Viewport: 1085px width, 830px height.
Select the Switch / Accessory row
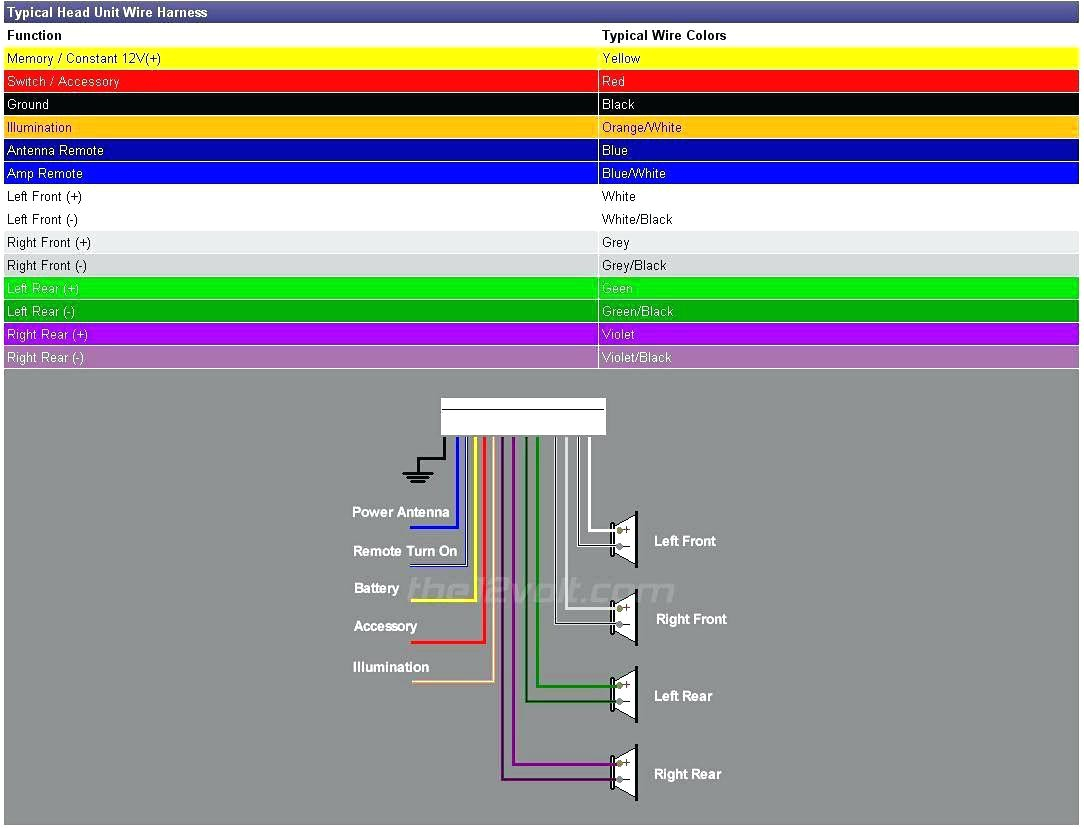coord(300,81)
